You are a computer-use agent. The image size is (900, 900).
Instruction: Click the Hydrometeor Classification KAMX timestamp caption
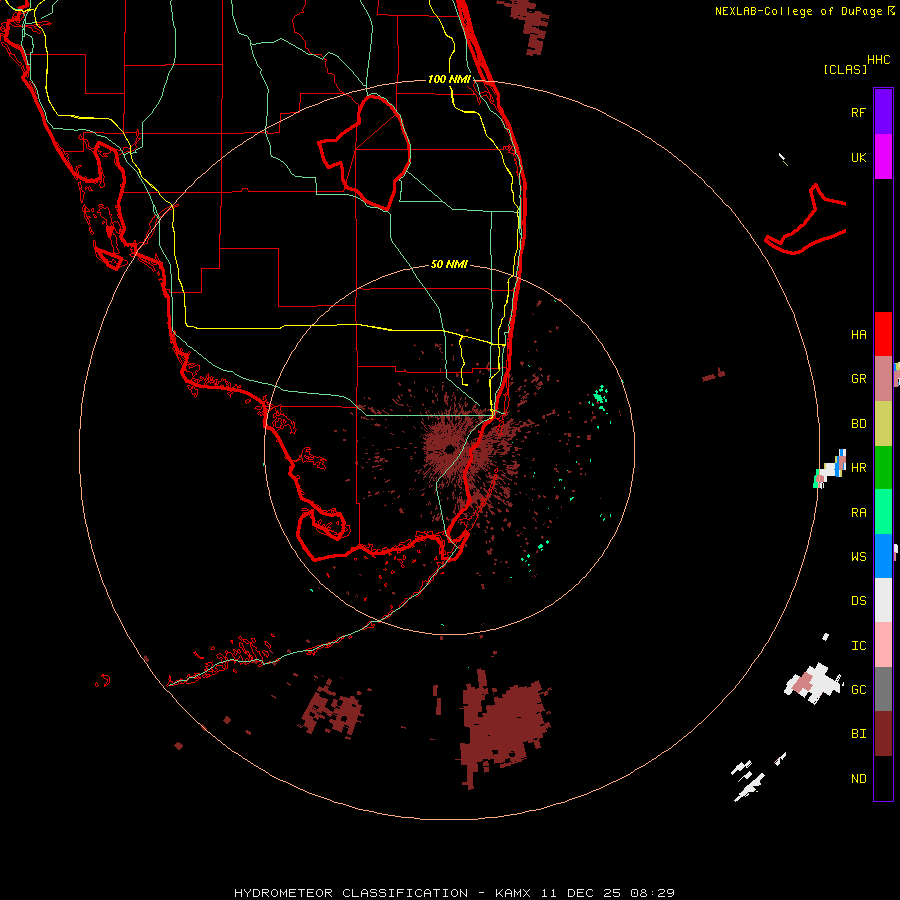coord(454,893)
